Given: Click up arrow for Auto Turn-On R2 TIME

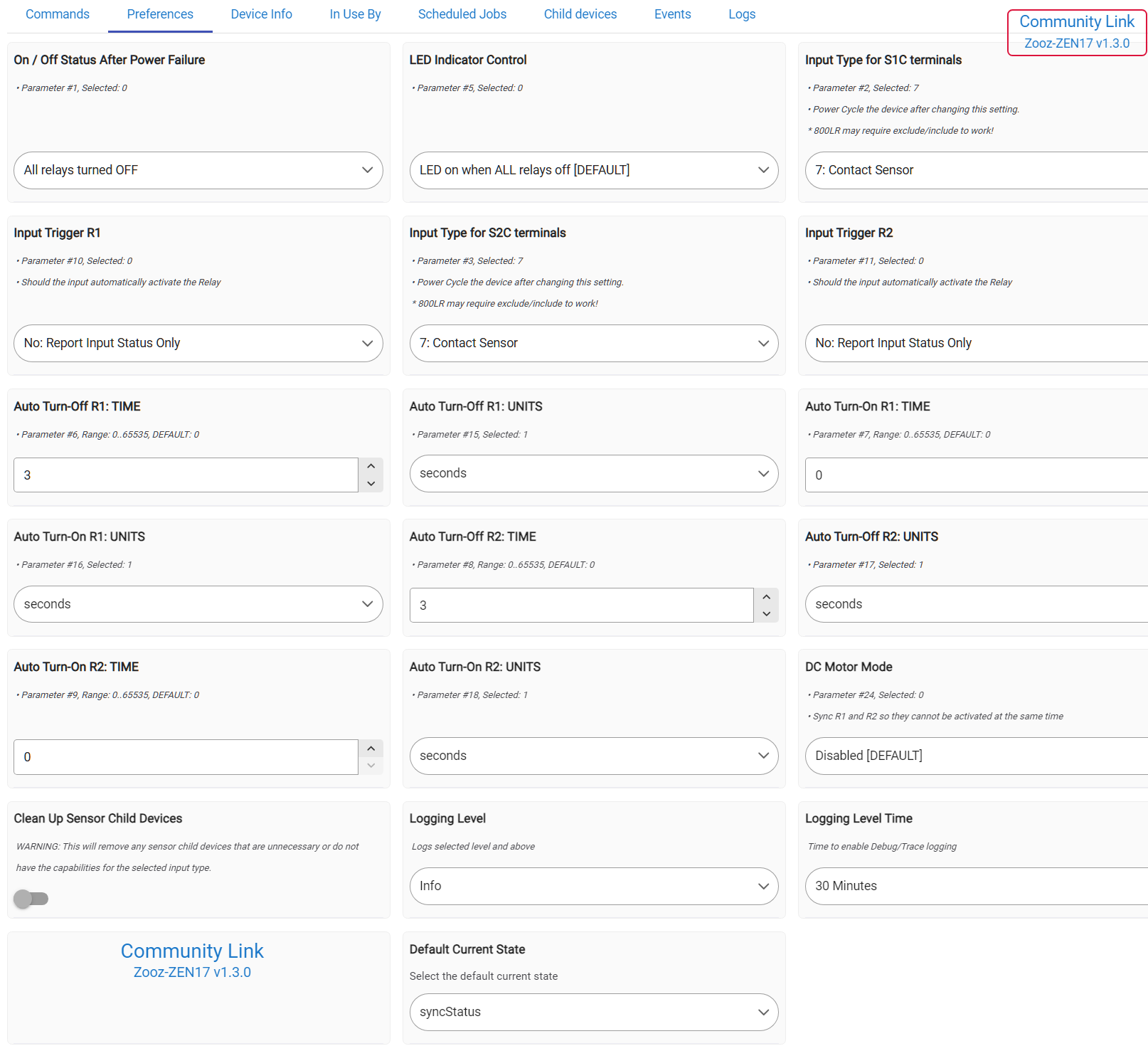Looking at the screenshot, I should pos(371,749).
